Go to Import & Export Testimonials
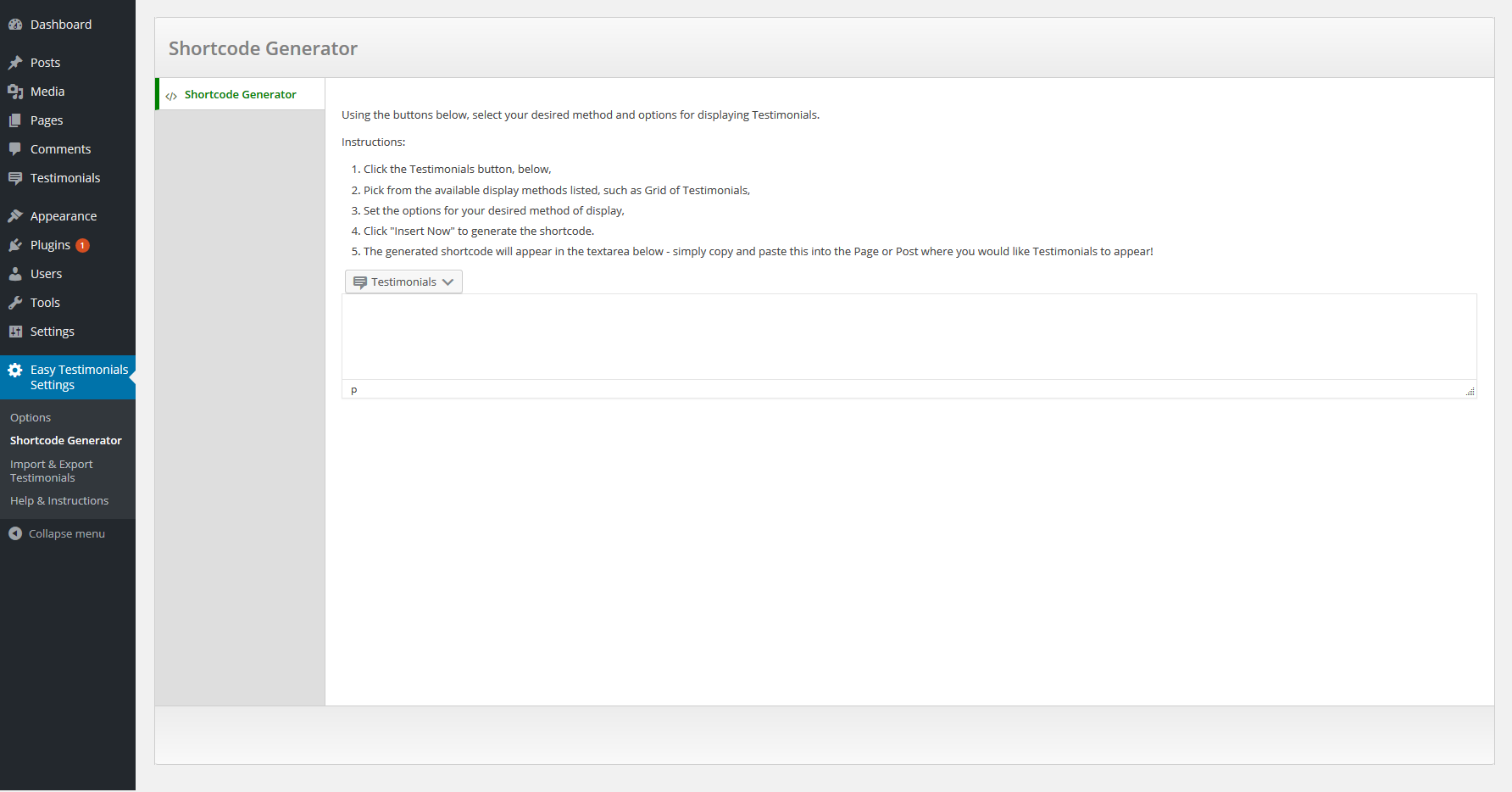 (51, 471)
